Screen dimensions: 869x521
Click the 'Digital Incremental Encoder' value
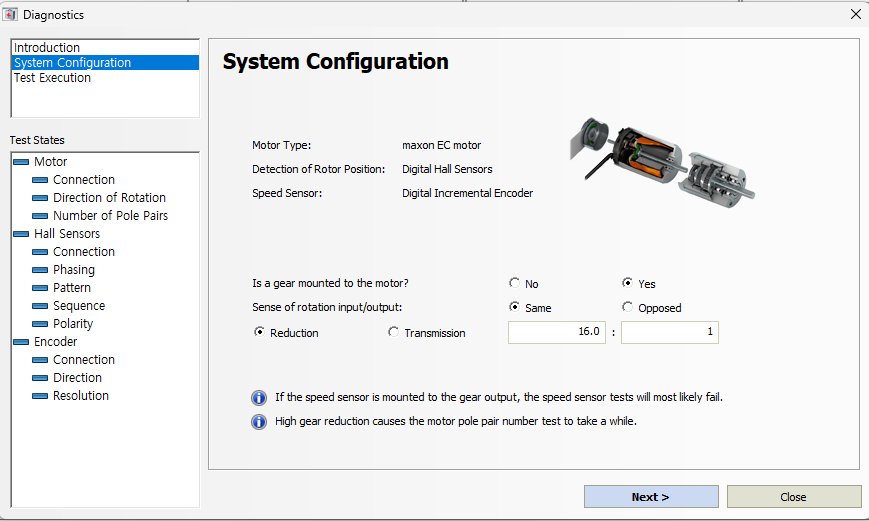click(468, 193)
